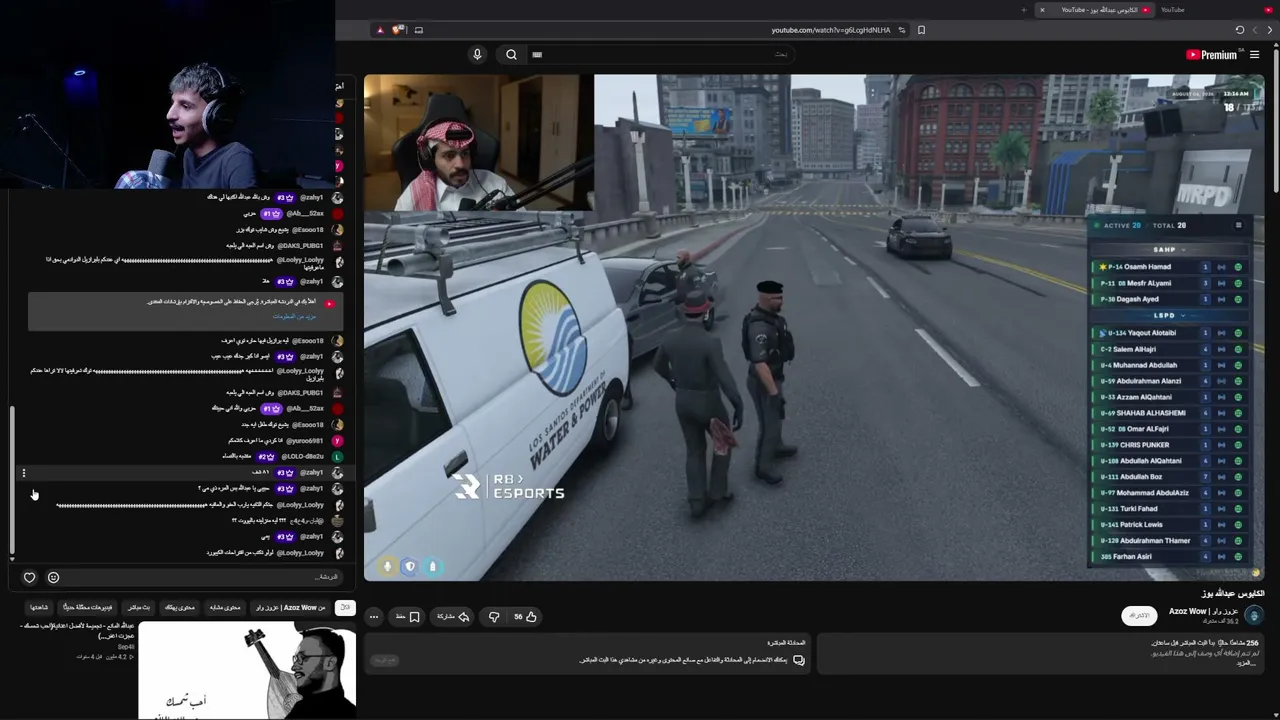Open the Brave Rewards triangle icon
Viewport: 1280px width, 720px height.
tap(380, 30)
